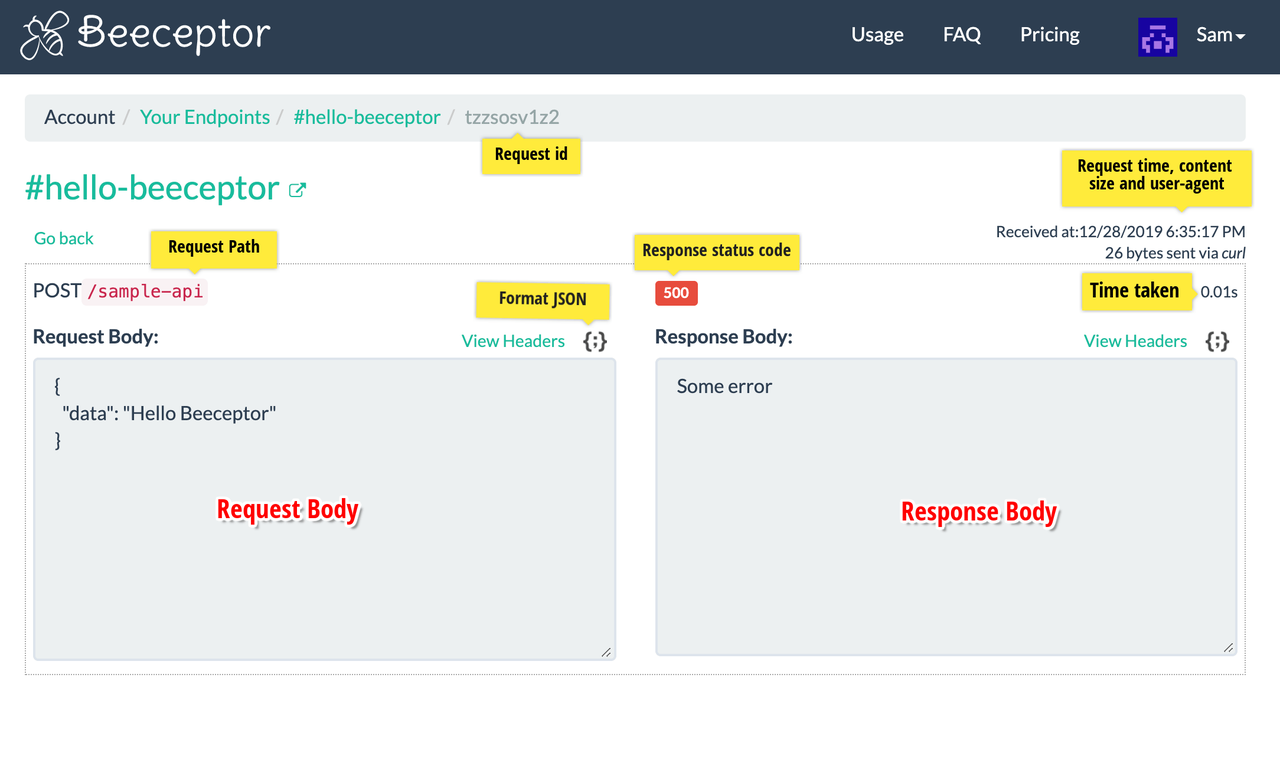Image resolution: width=1280 pixels, height=766 pixels.
Task: Click the #hello-beeceptor page heading
Action: pyautogui.click(x=152, y=188)
